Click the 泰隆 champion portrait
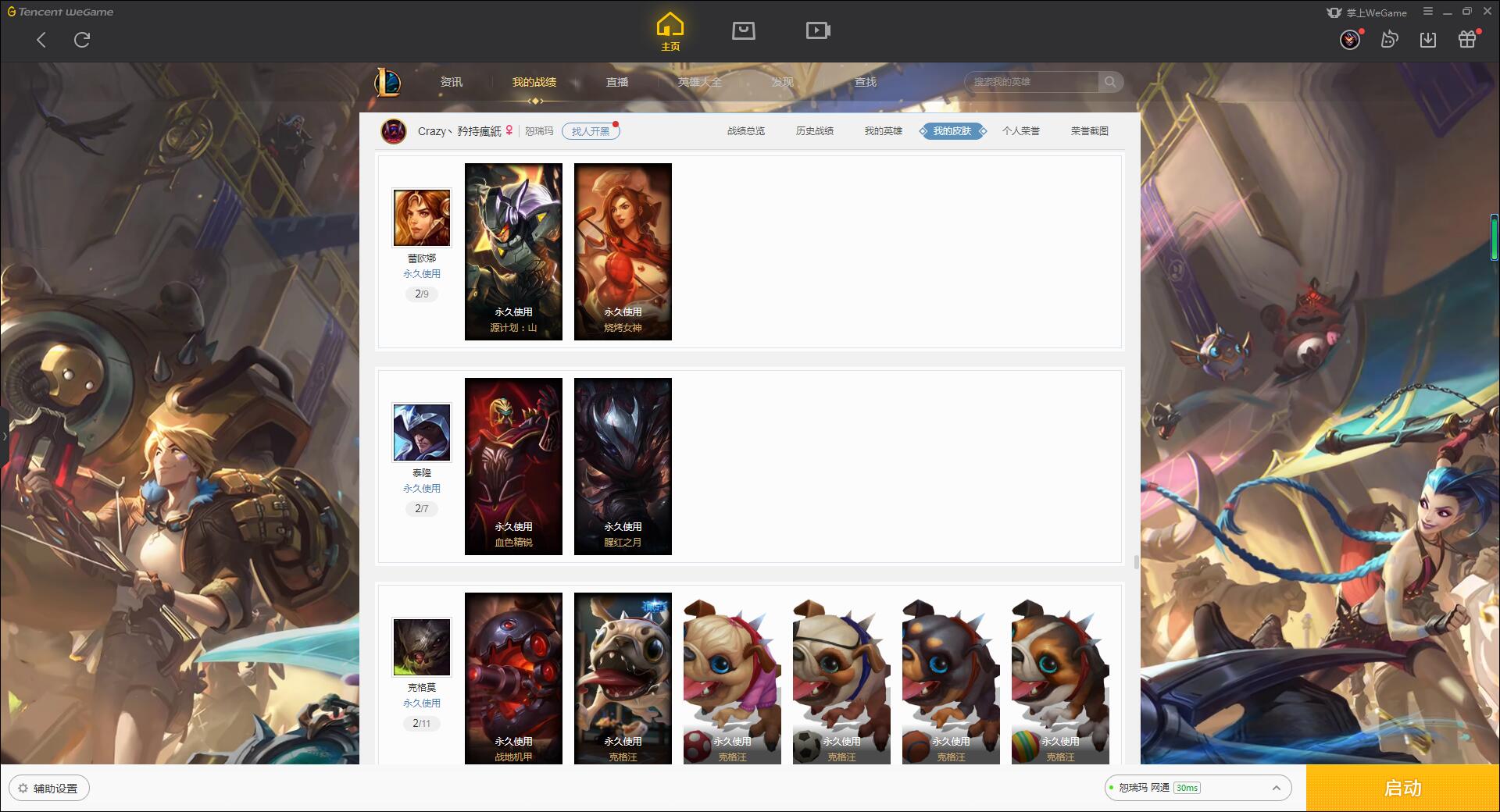 422,433
